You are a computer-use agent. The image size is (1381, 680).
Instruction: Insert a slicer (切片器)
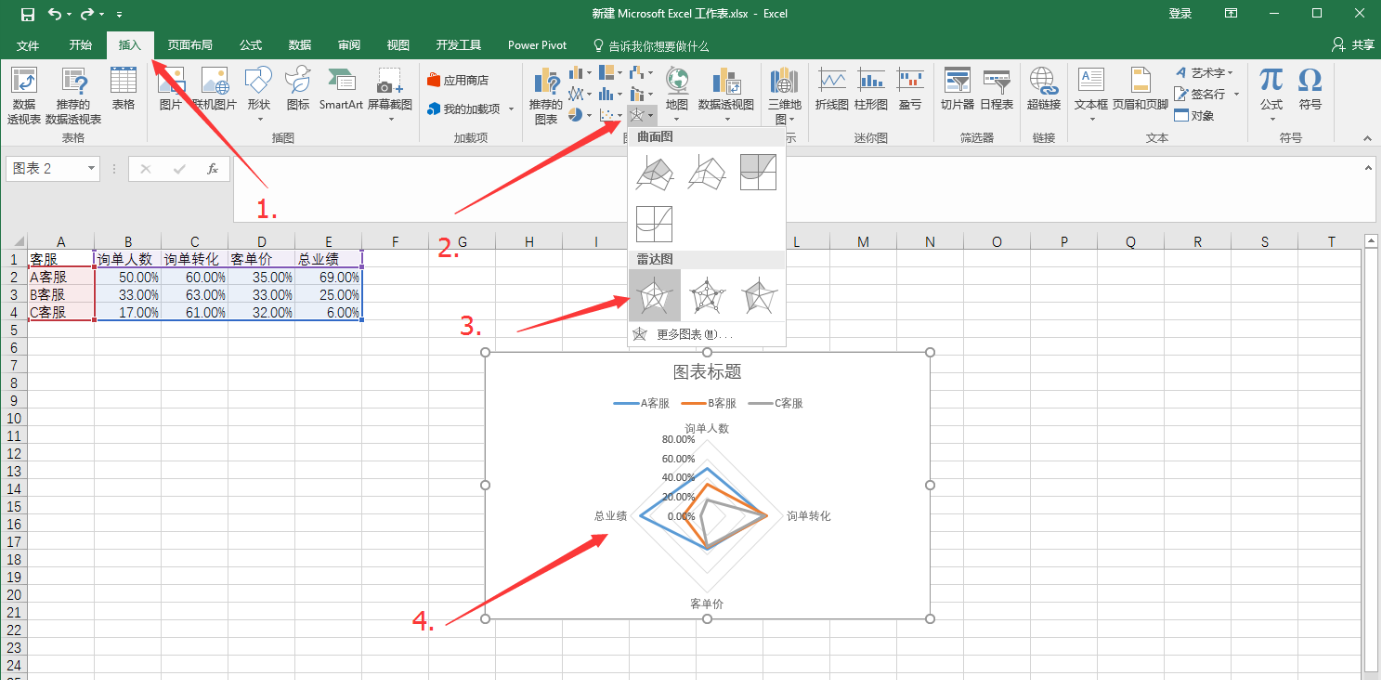[957, 89]
